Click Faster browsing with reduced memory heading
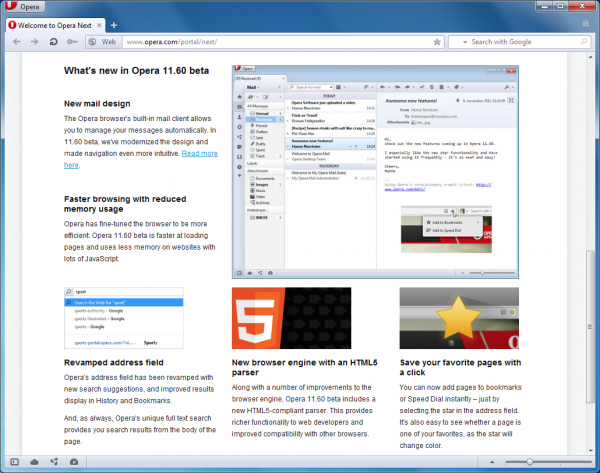This screenshot has width=600, height=473. 125,204
